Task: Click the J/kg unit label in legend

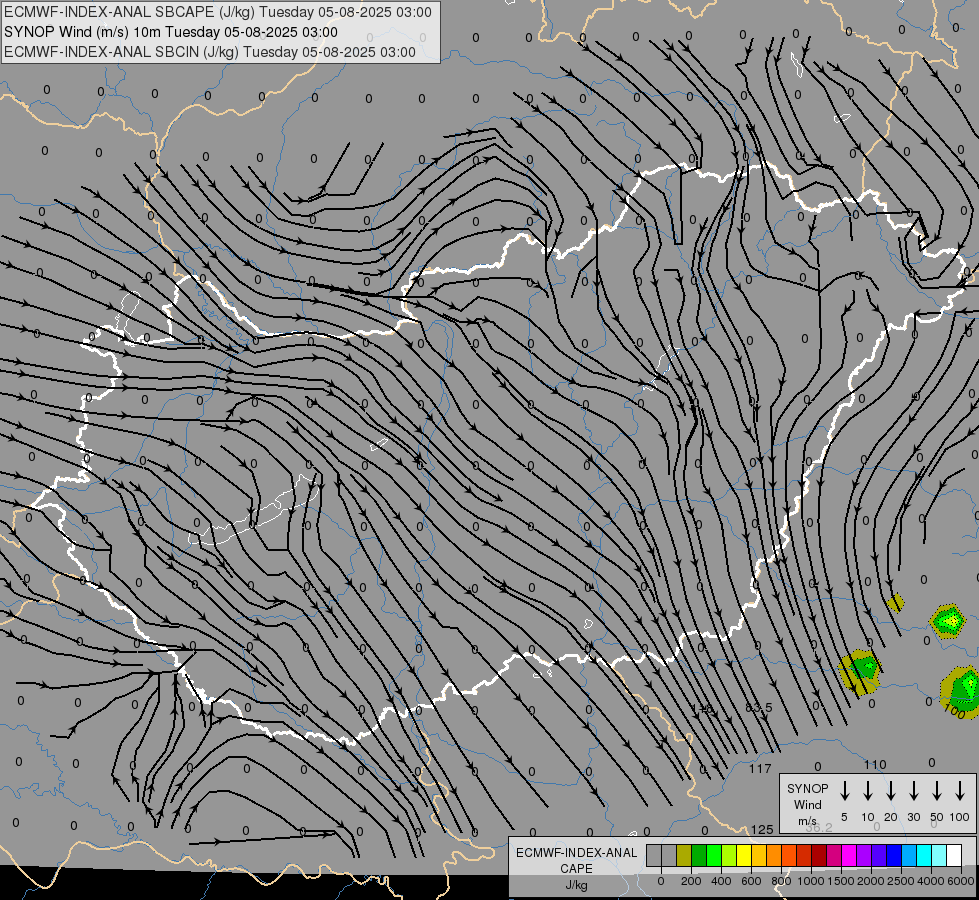Action: (x=576, y=885)
